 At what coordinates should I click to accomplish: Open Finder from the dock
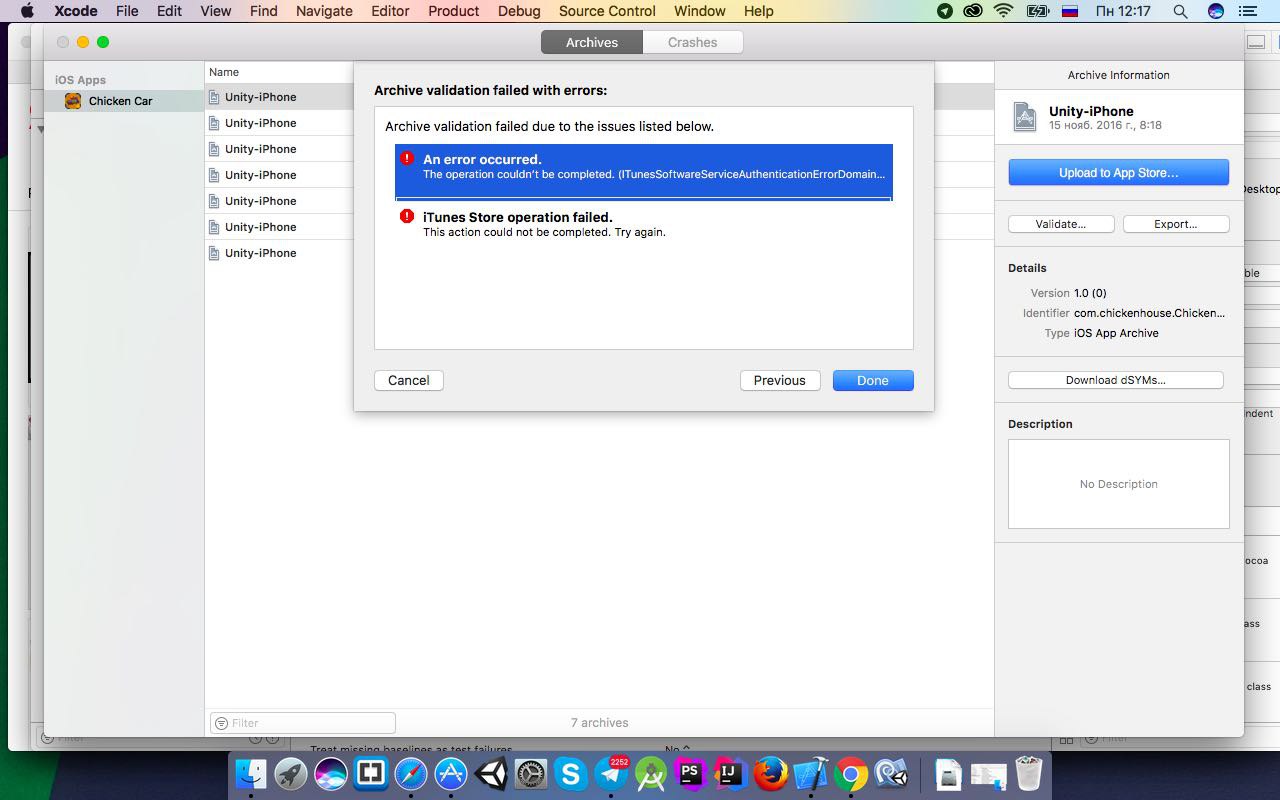pos(251,774)
